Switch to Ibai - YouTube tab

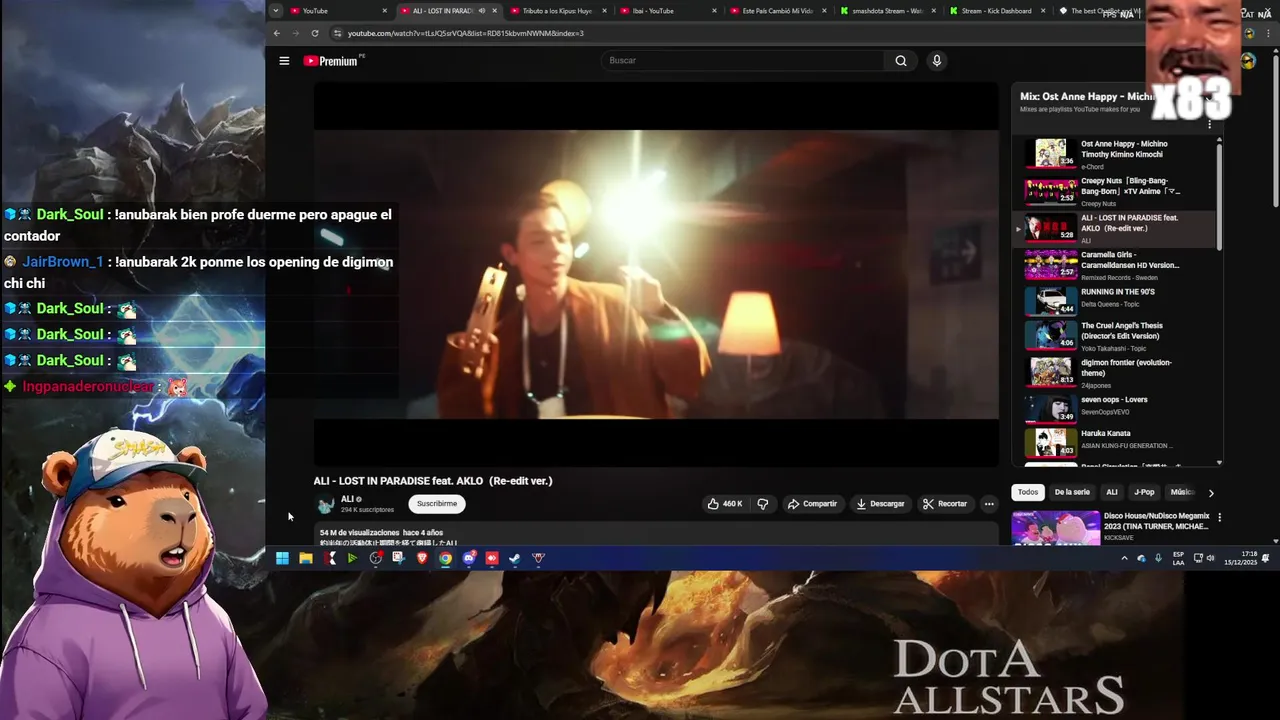[667, 11]
